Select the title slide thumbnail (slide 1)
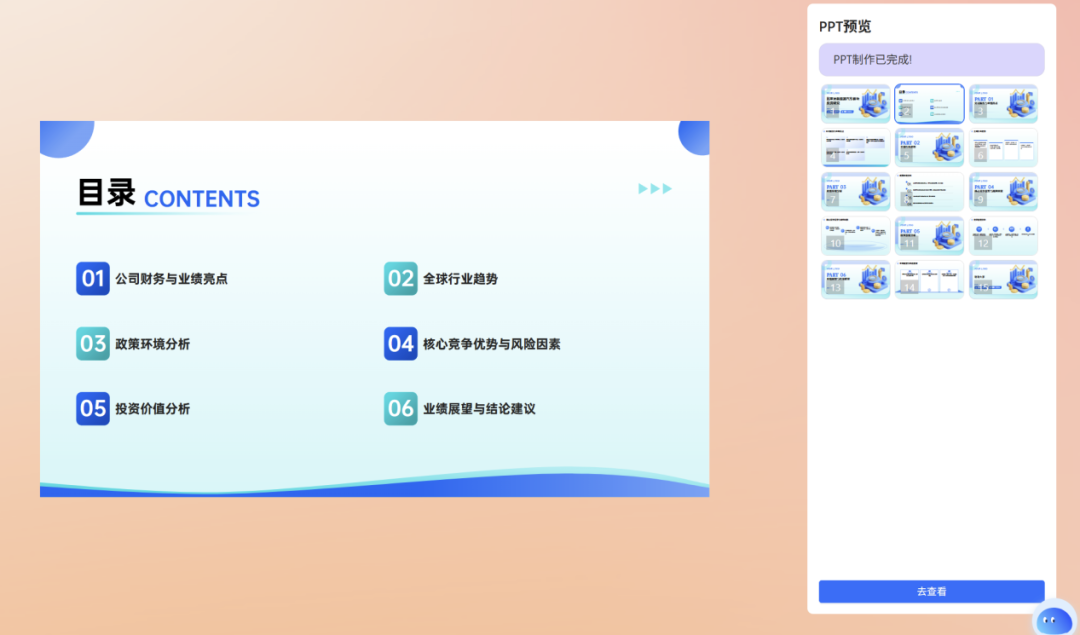Viewport: 1080px width, 635px height. tap(855, 103)
